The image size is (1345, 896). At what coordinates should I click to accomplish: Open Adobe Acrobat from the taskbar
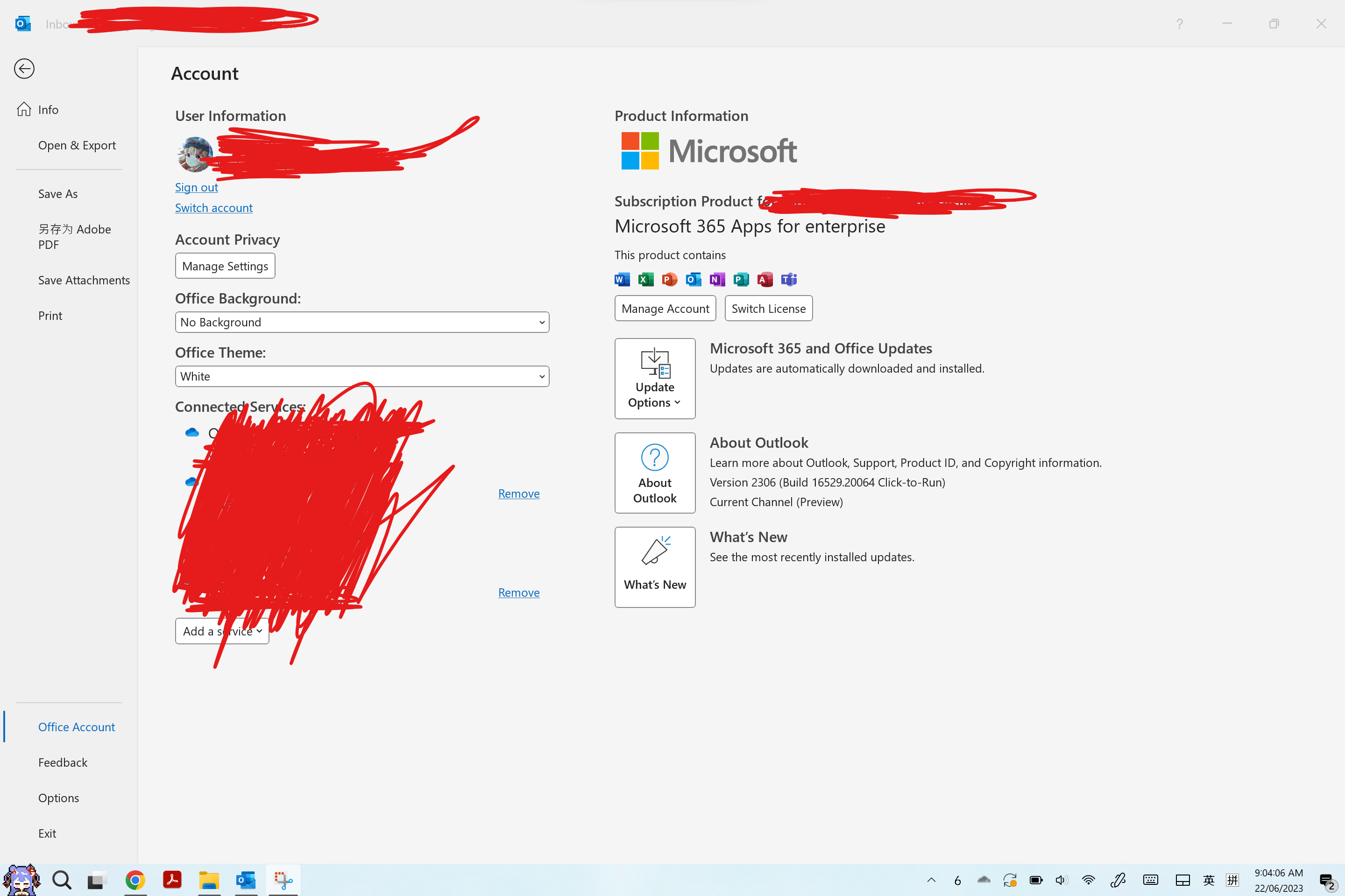tap(172, 880)
